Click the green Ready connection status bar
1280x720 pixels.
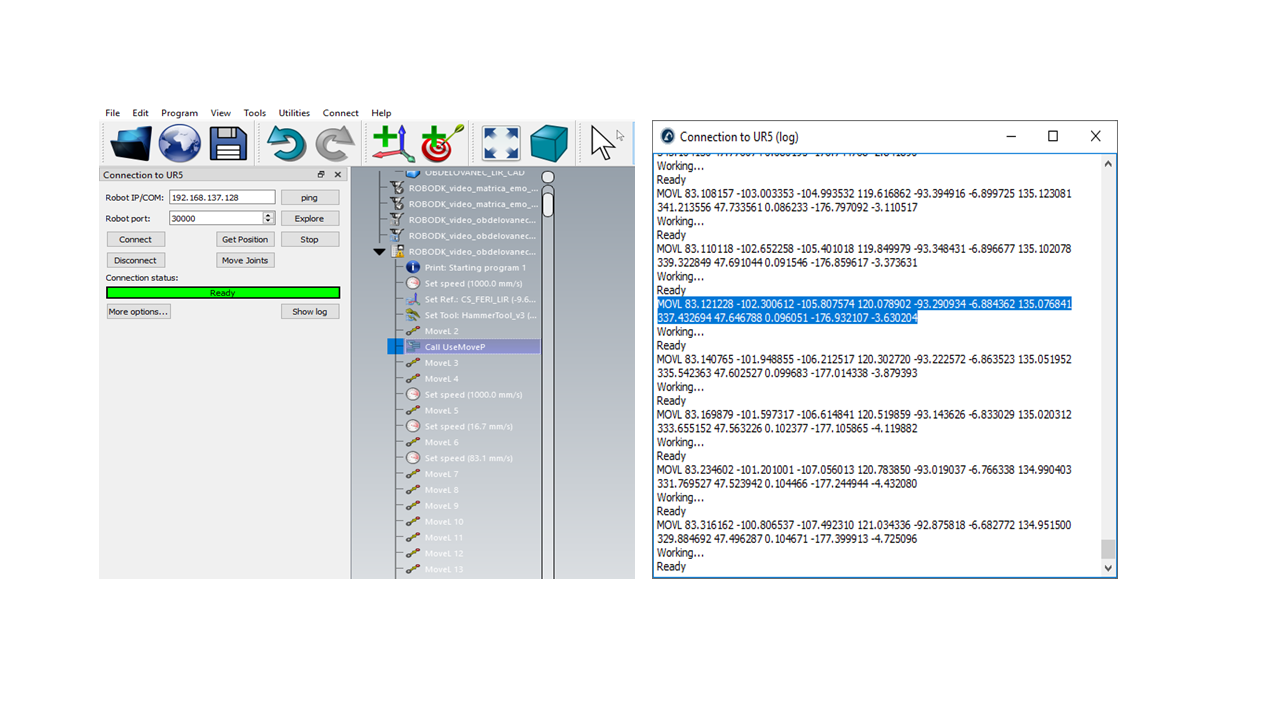pyautogui.click(x=223, y=293)
